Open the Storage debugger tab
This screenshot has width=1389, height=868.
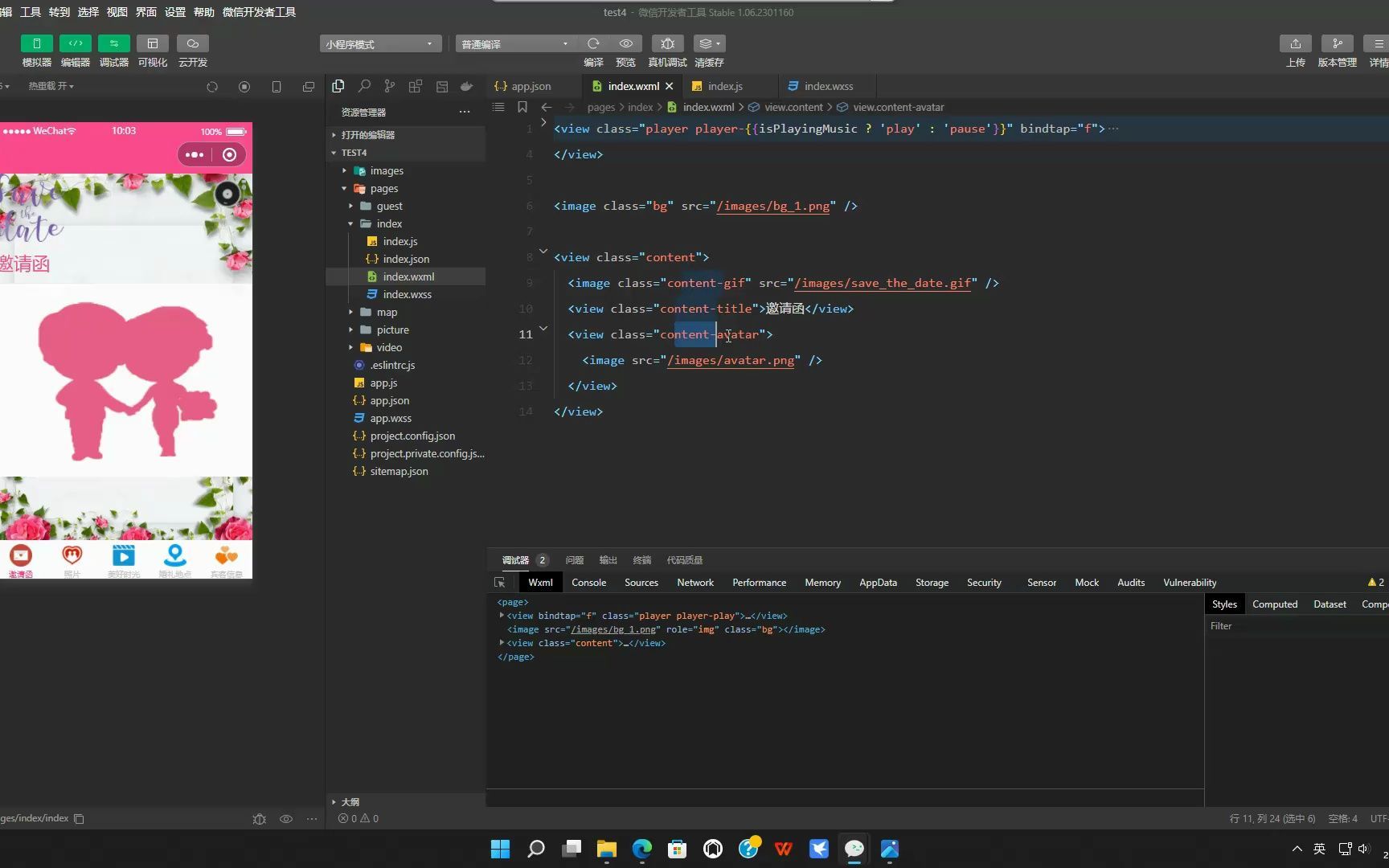(x=932, y=583)
